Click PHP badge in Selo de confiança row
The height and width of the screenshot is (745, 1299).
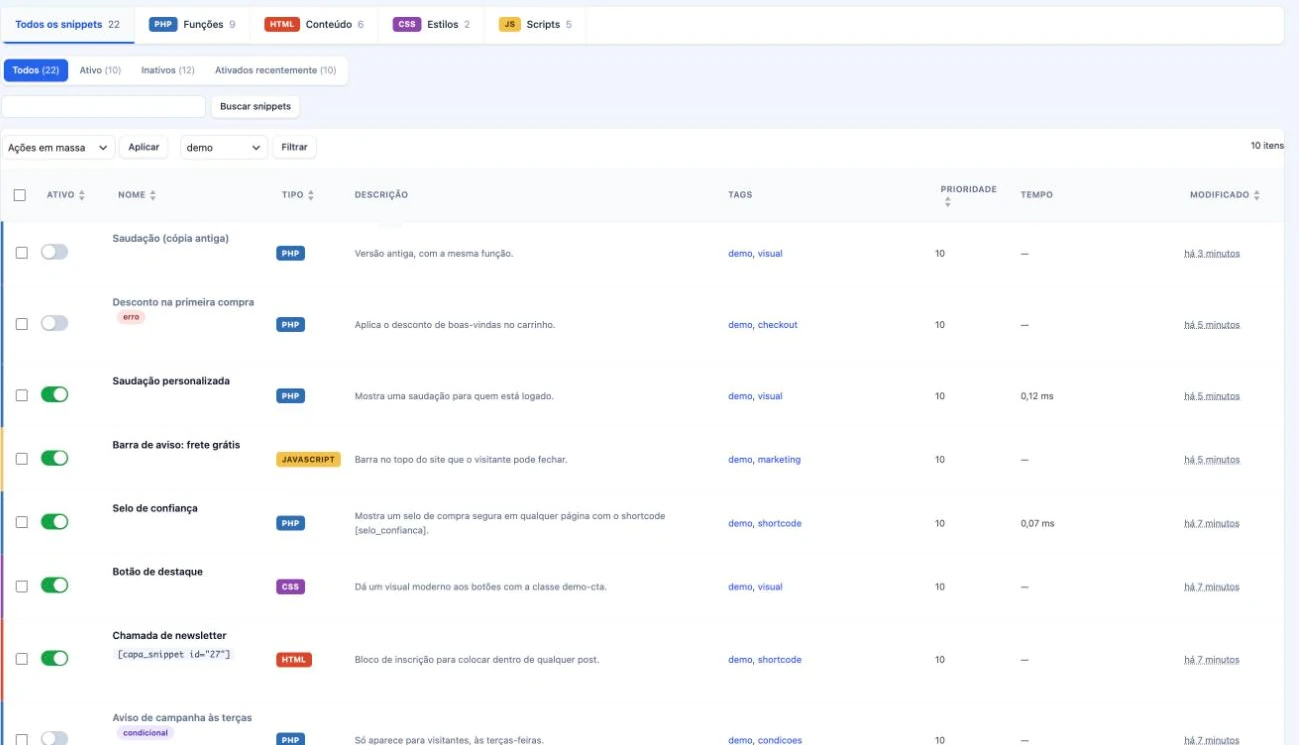[x=290, y=523]
